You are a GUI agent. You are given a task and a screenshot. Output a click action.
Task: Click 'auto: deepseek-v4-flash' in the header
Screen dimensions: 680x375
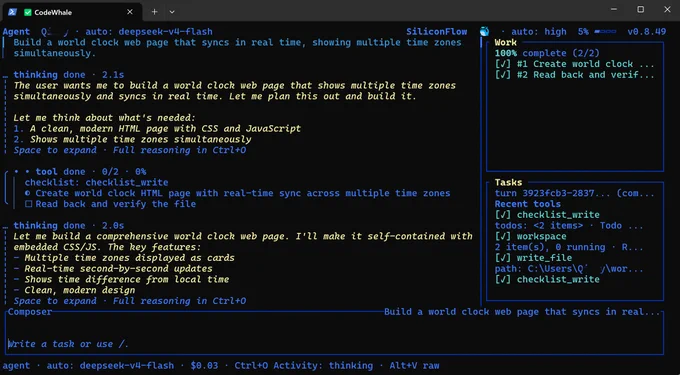(x=149, y=32)
